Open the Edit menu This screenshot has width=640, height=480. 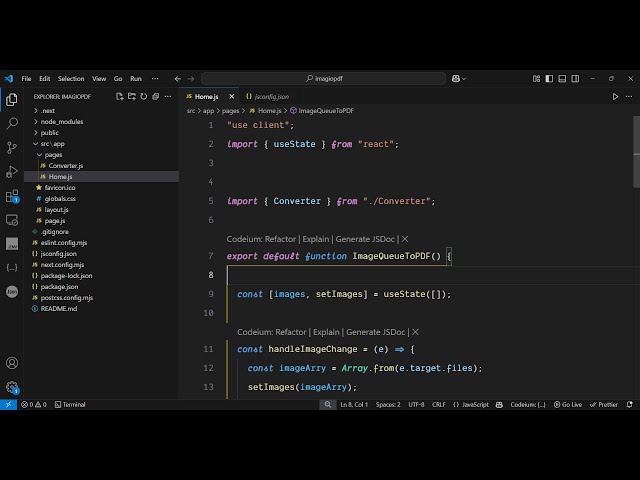pos(44,79)
